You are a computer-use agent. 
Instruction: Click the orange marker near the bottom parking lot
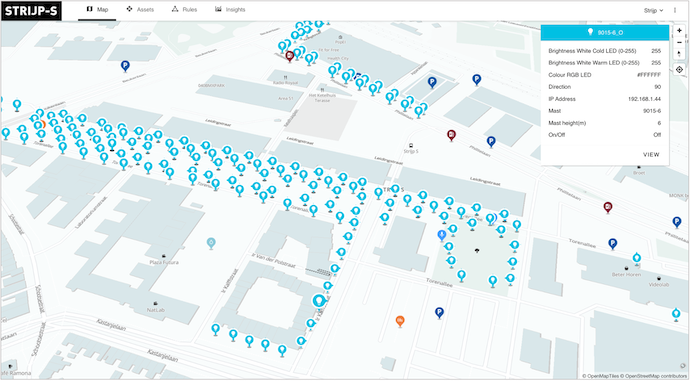point(400,321)
